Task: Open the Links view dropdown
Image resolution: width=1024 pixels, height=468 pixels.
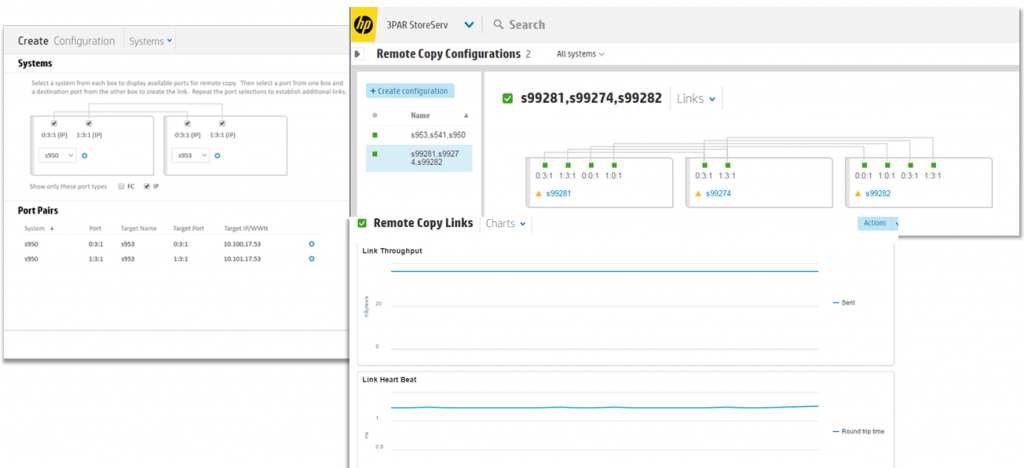Action: point(696,99)
